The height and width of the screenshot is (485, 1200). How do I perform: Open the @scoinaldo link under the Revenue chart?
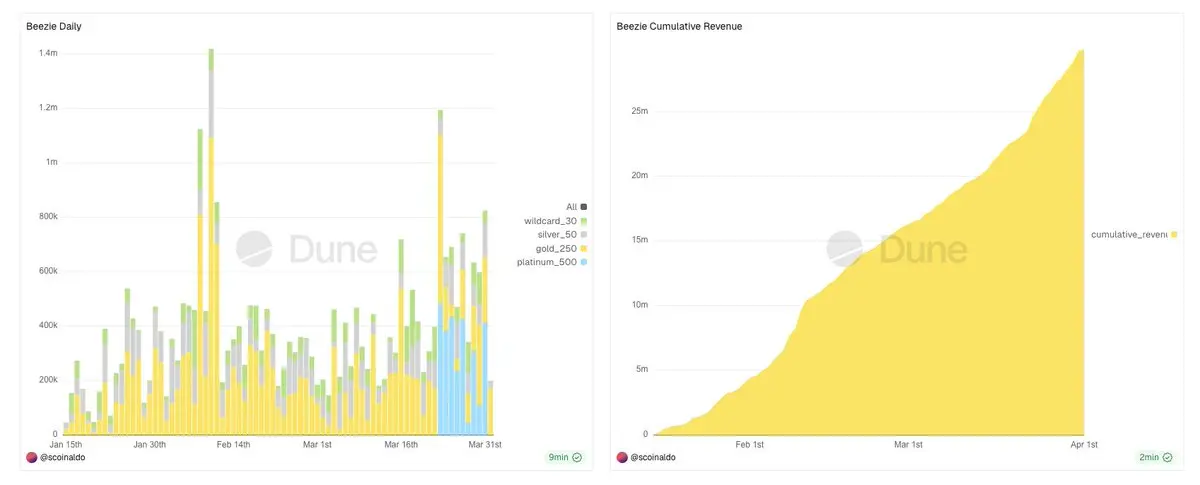coord(650,457)
